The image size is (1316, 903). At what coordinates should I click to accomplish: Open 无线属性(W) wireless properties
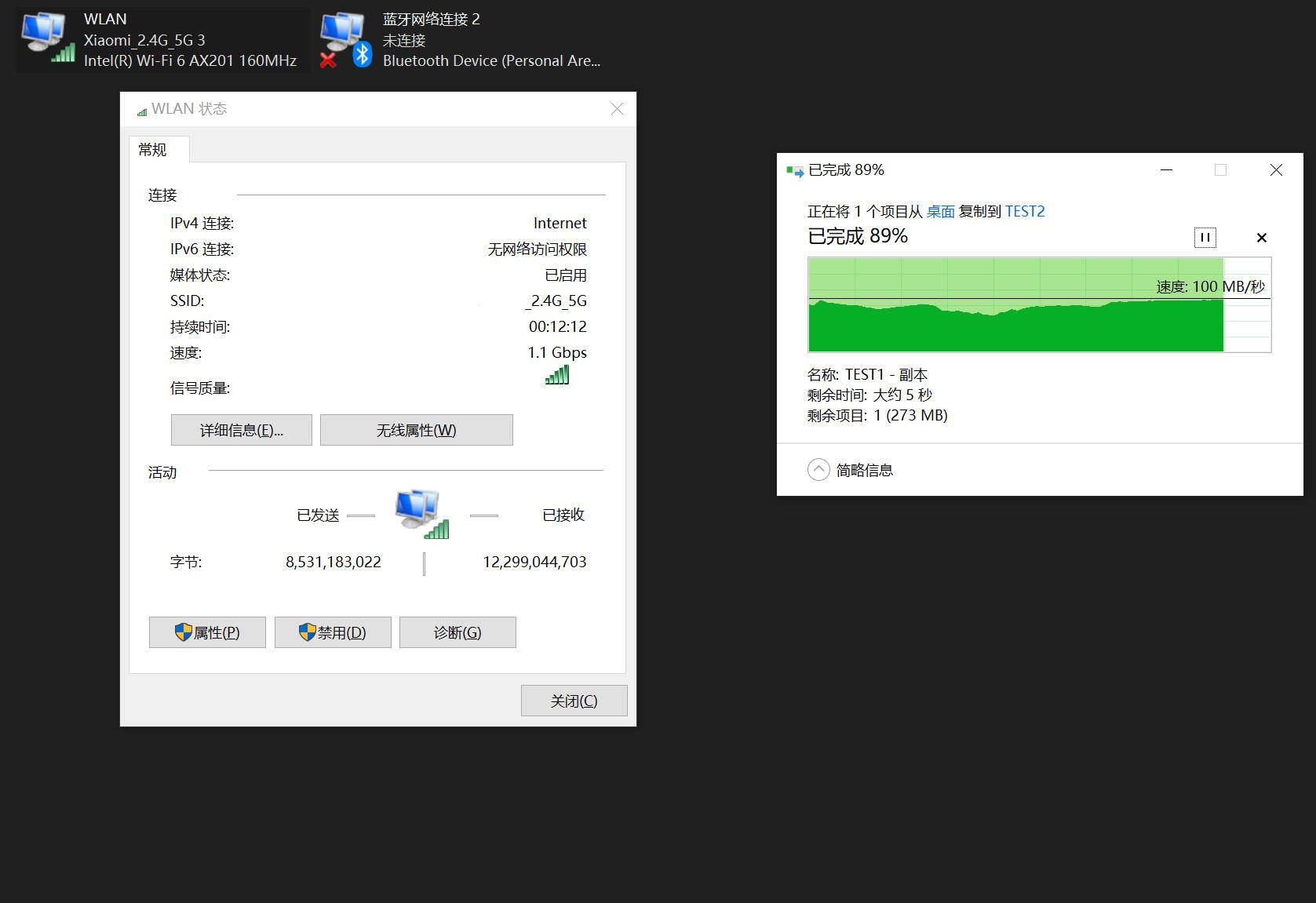416,430
